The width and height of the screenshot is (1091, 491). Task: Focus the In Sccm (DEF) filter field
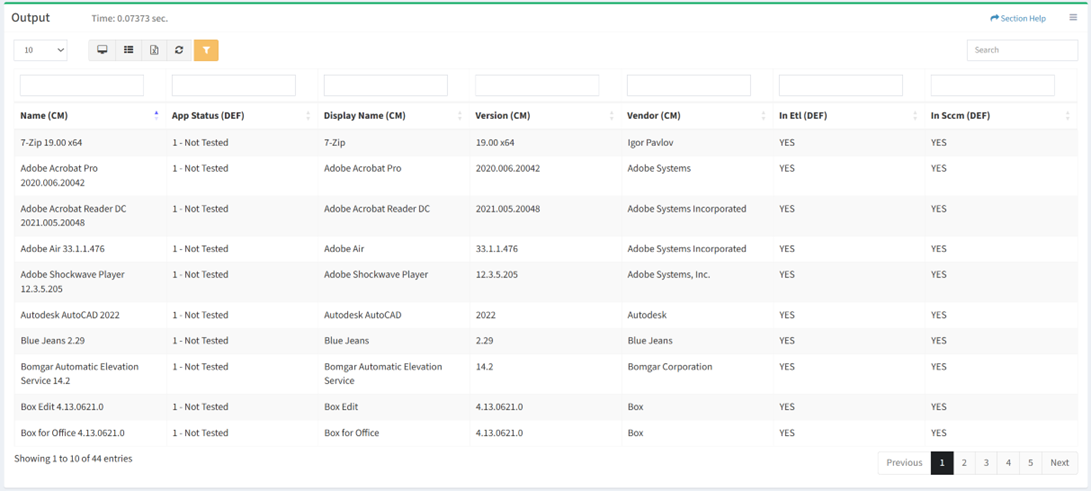[x=992, y=86]
